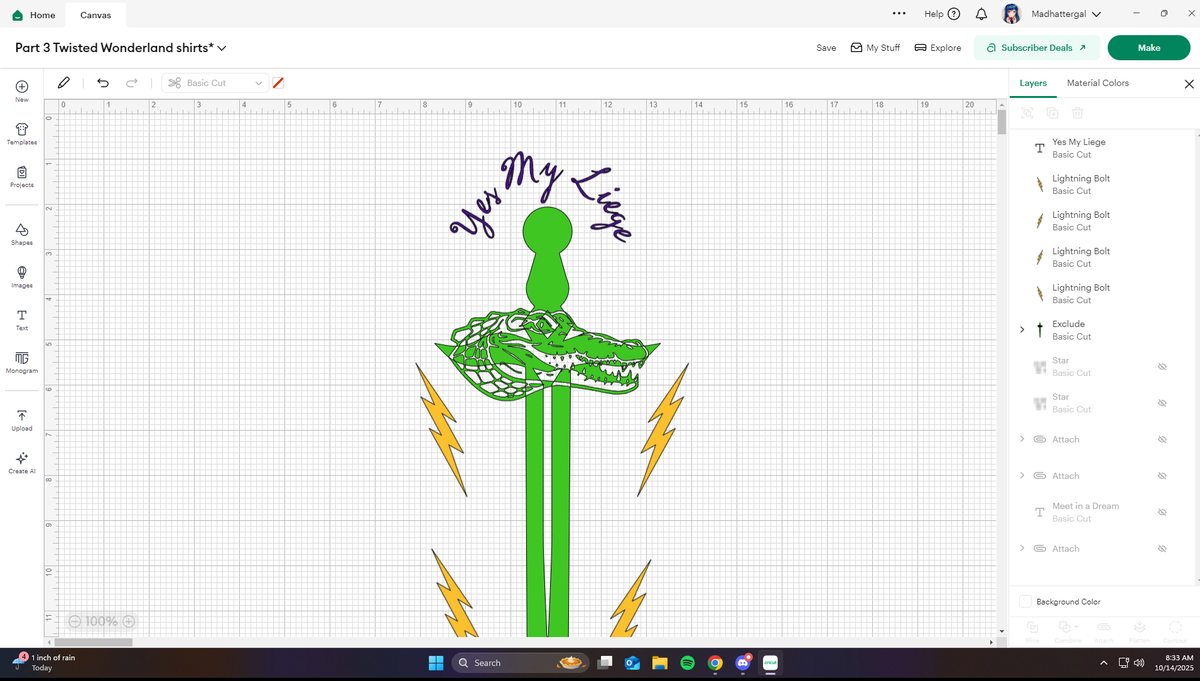Expand the Exclude layer group
Viewport: 1200px width, 681px height.
[x=1021, y=328]
